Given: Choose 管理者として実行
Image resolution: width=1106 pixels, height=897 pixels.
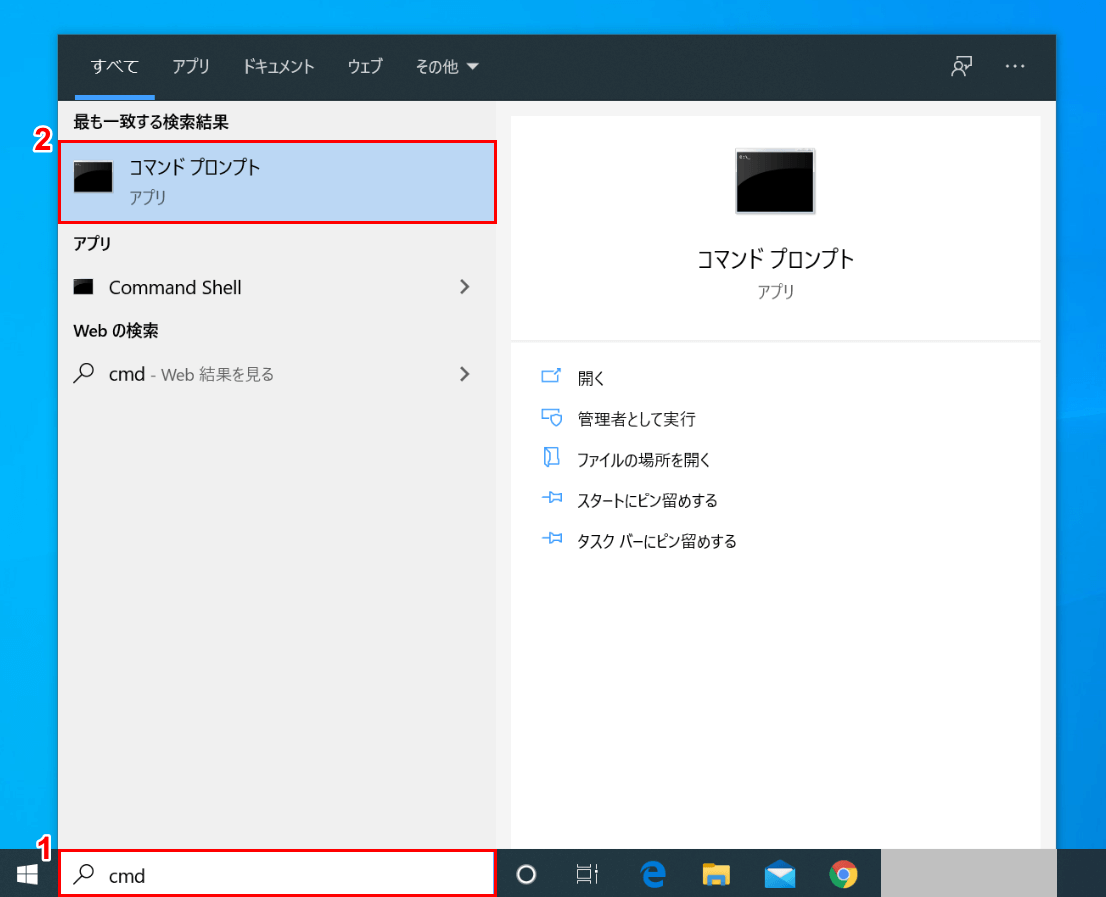Looking at the screenshot, I should pyautogui.click(x=636, y=420).
